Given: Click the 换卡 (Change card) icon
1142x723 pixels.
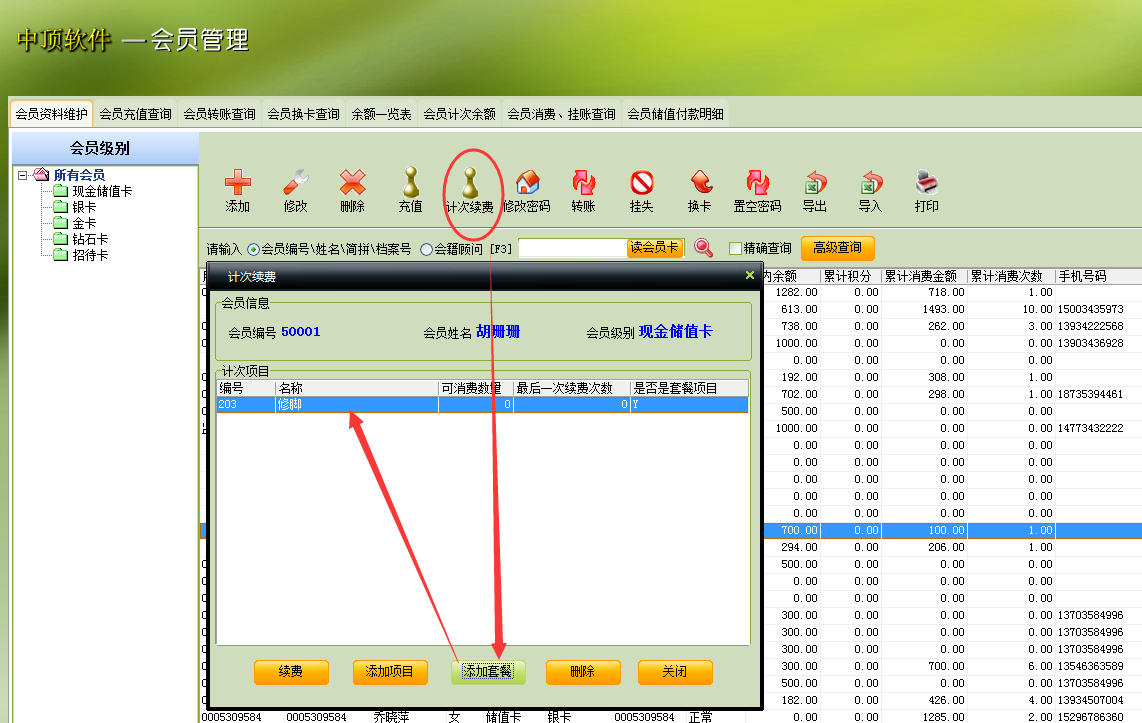Looking at the screenshot, I should point(699,190).
